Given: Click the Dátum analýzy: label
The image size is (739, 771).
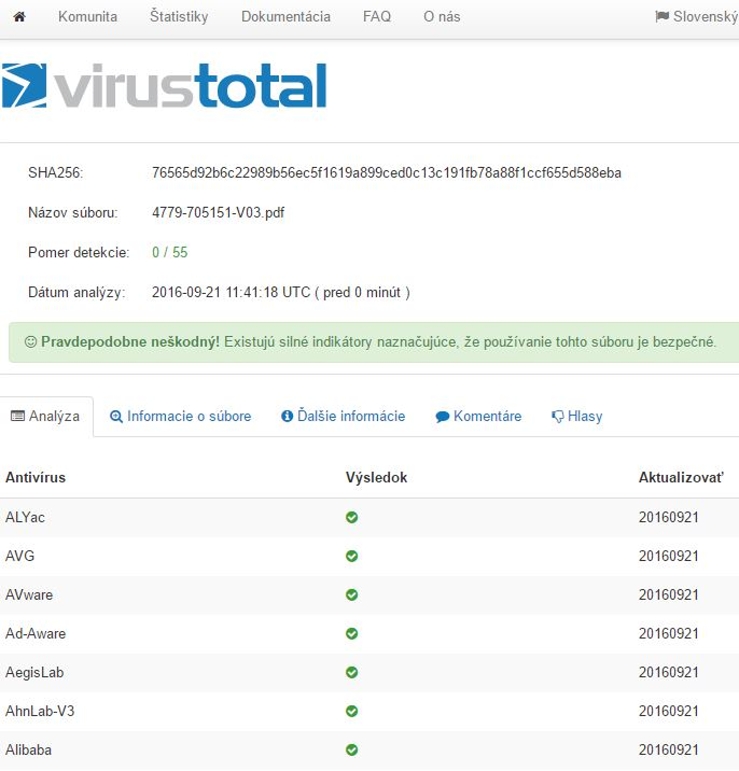Looking at the screenshot, I should [77, 292].
